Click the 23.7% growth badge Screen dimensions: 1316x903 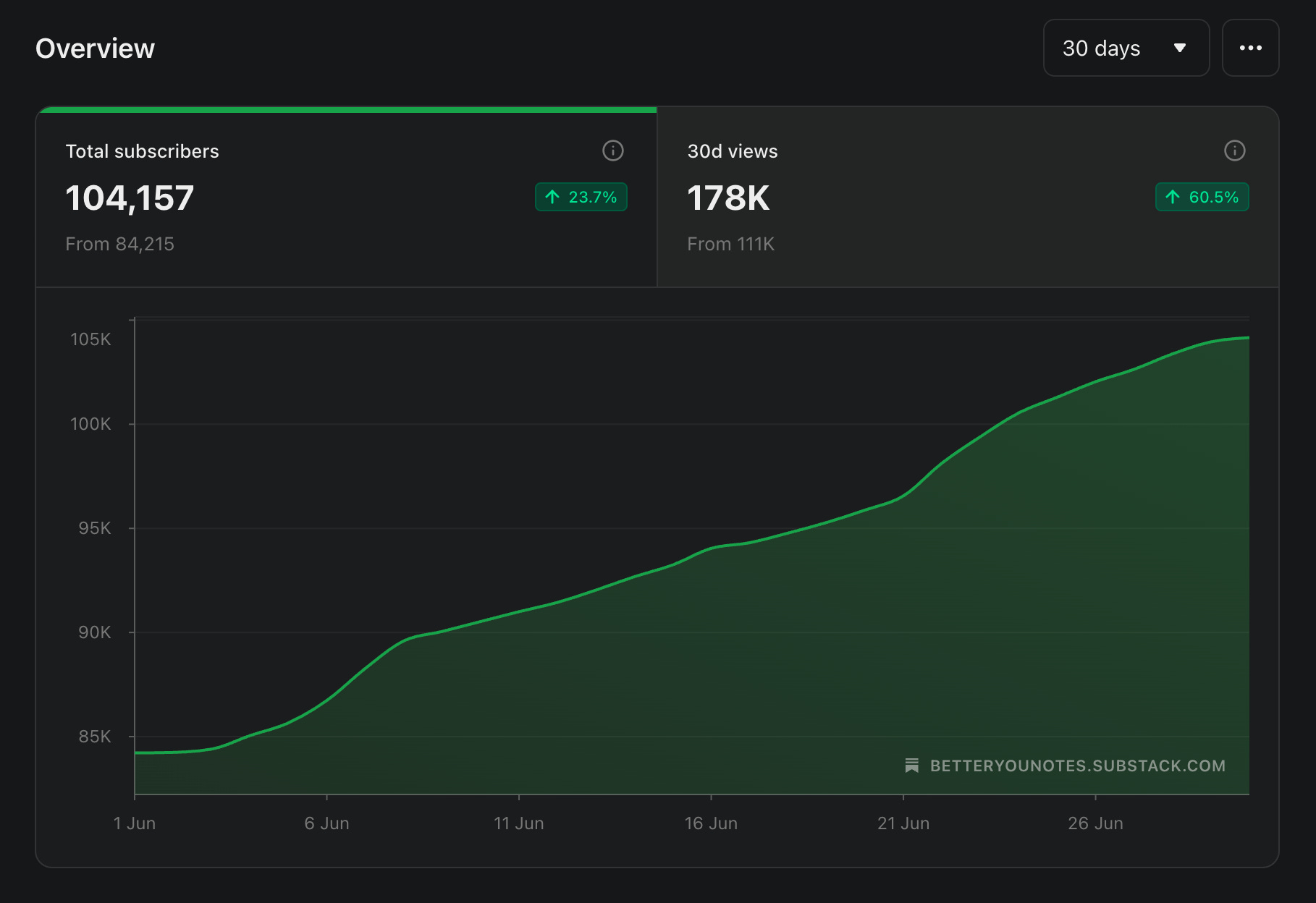(x=581, y=197)
